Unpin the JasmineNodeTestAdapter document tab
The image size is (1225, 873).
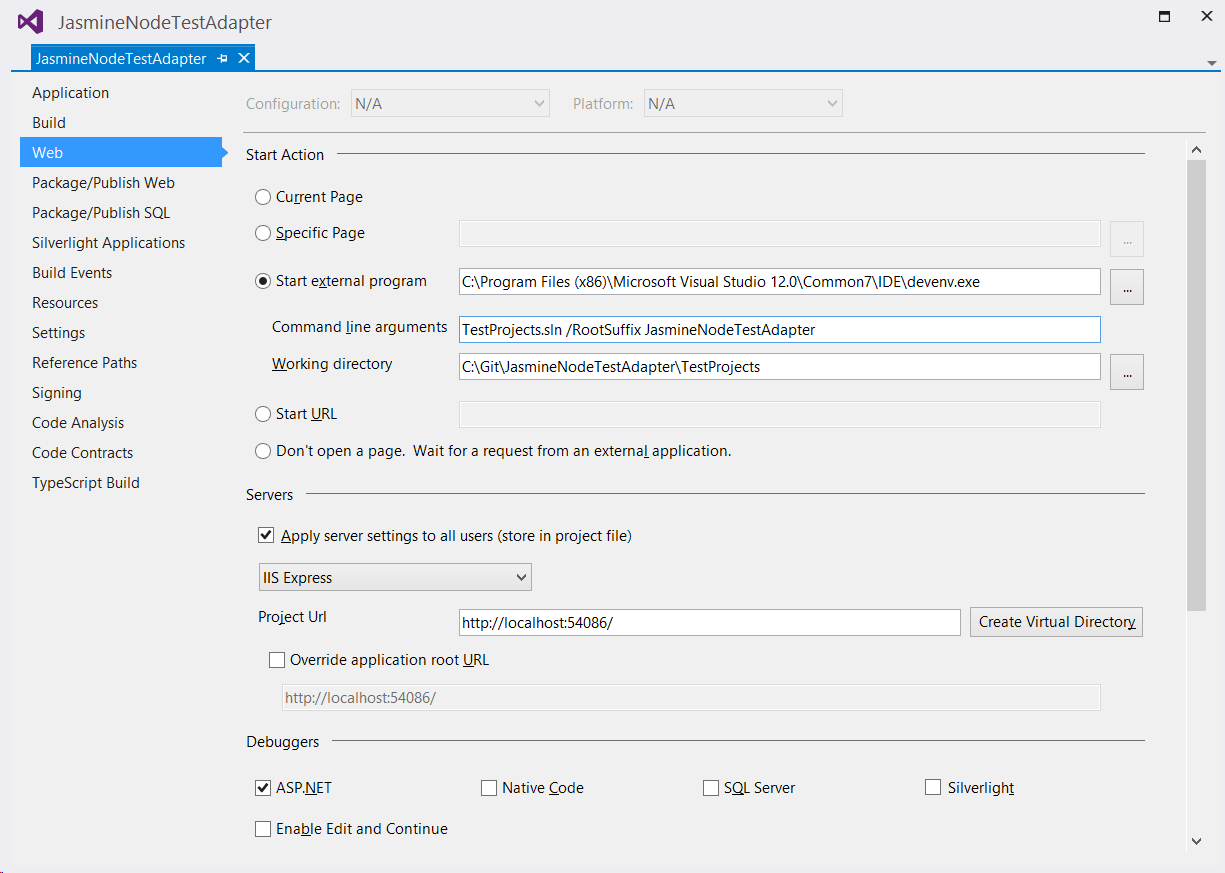(221, 58)
